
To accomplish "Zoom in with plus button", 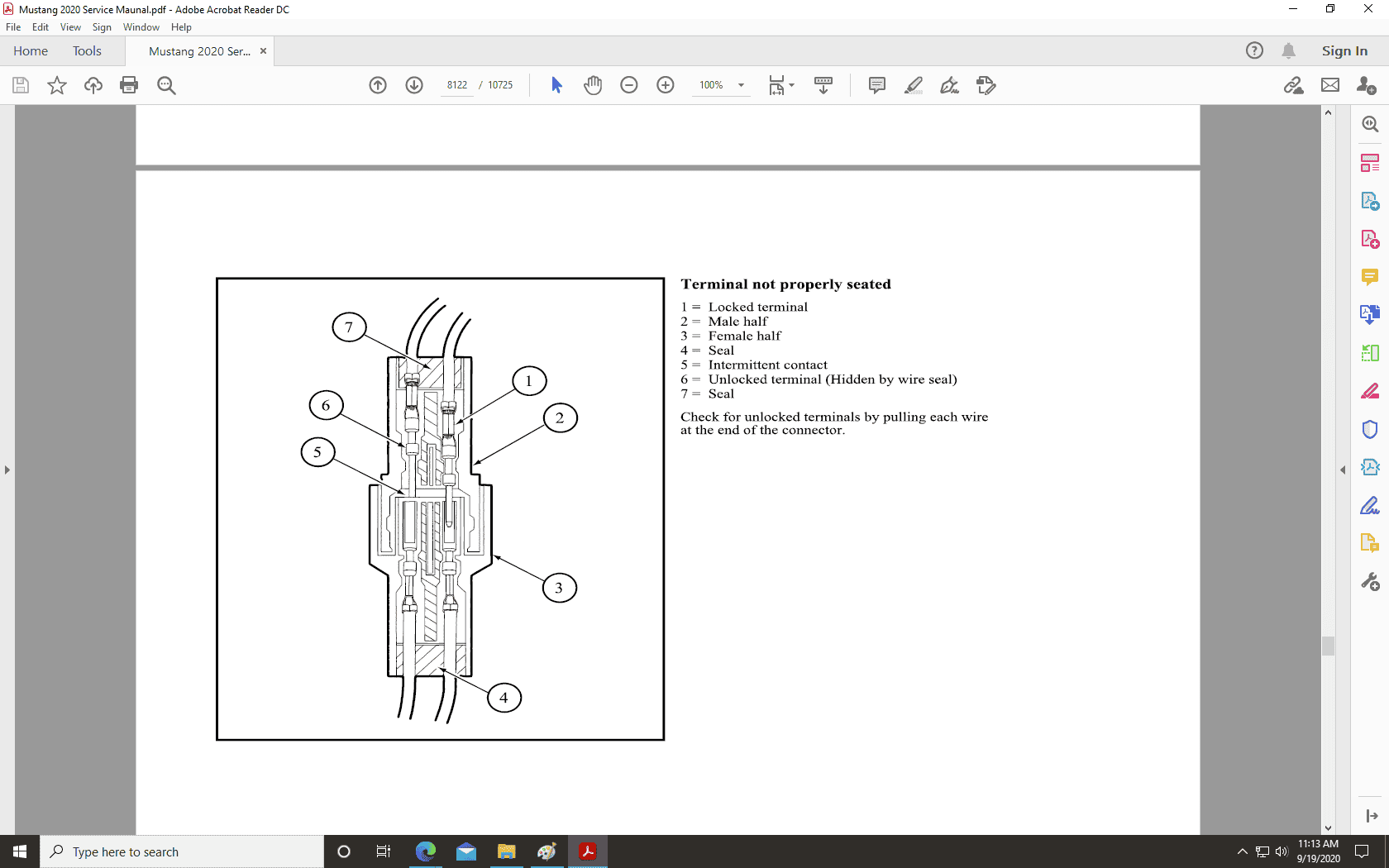I will pos(666,85).
